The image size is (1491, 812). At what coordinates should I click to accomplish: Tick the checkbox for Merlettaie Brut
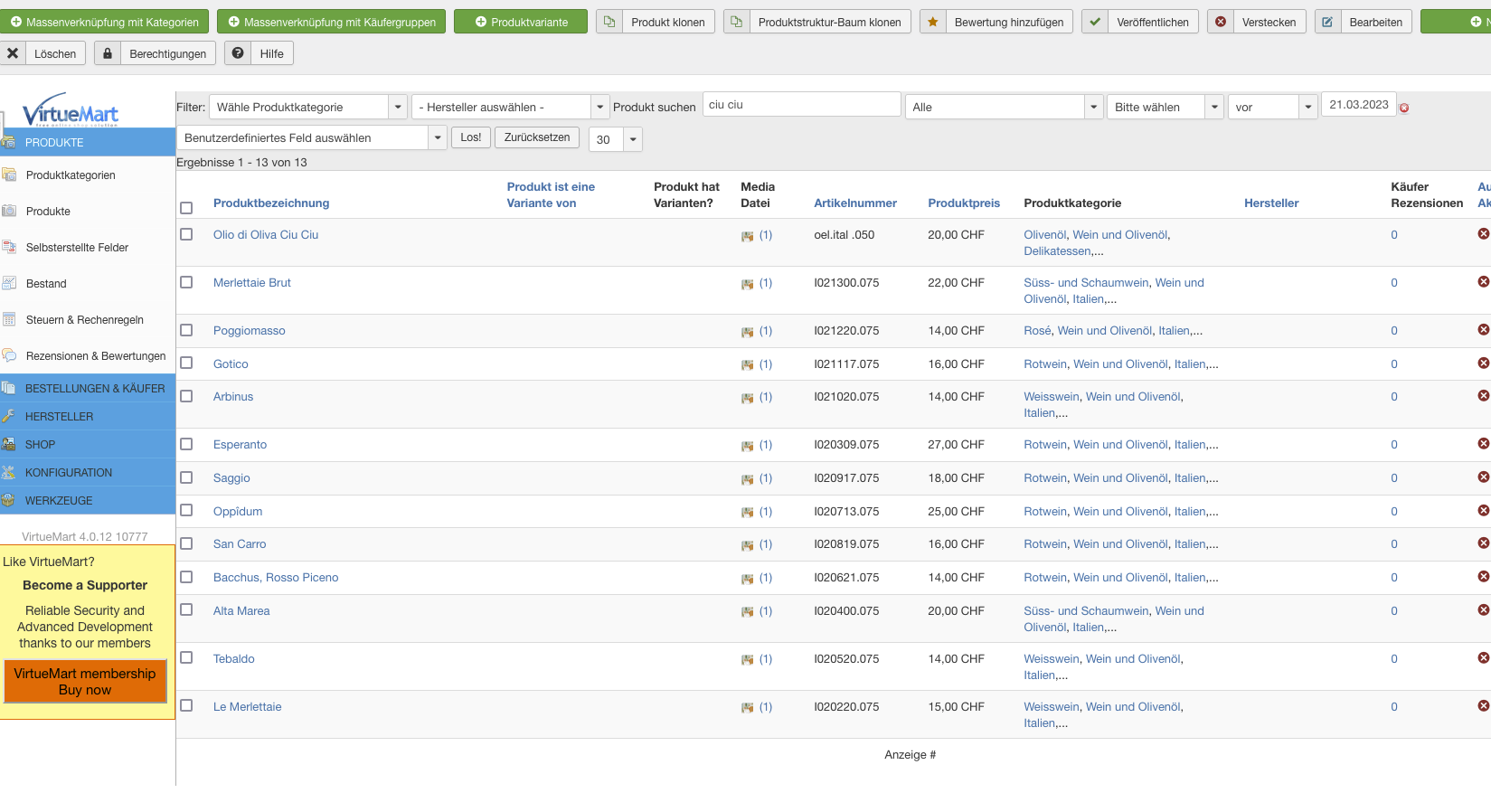186,282
